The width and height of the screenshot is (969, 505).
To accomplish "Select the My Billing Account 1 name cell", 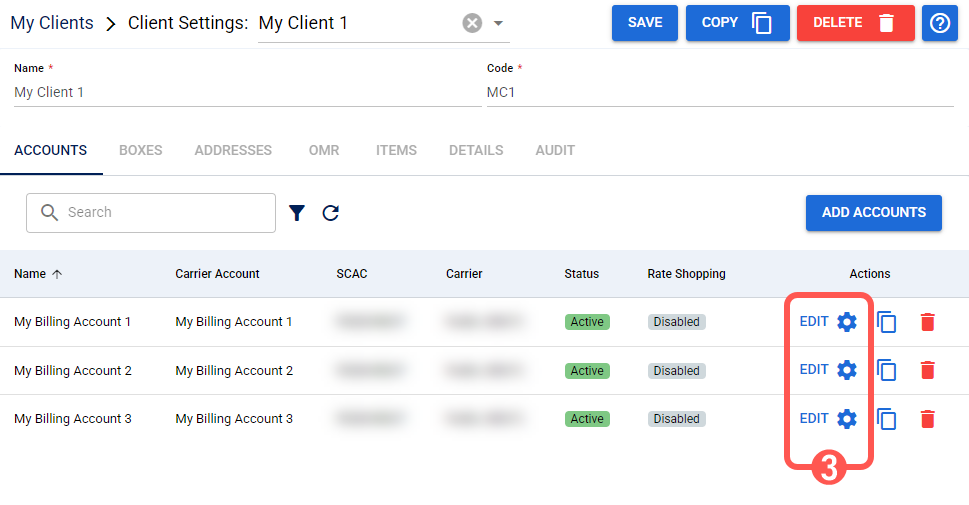I will 72,322.
